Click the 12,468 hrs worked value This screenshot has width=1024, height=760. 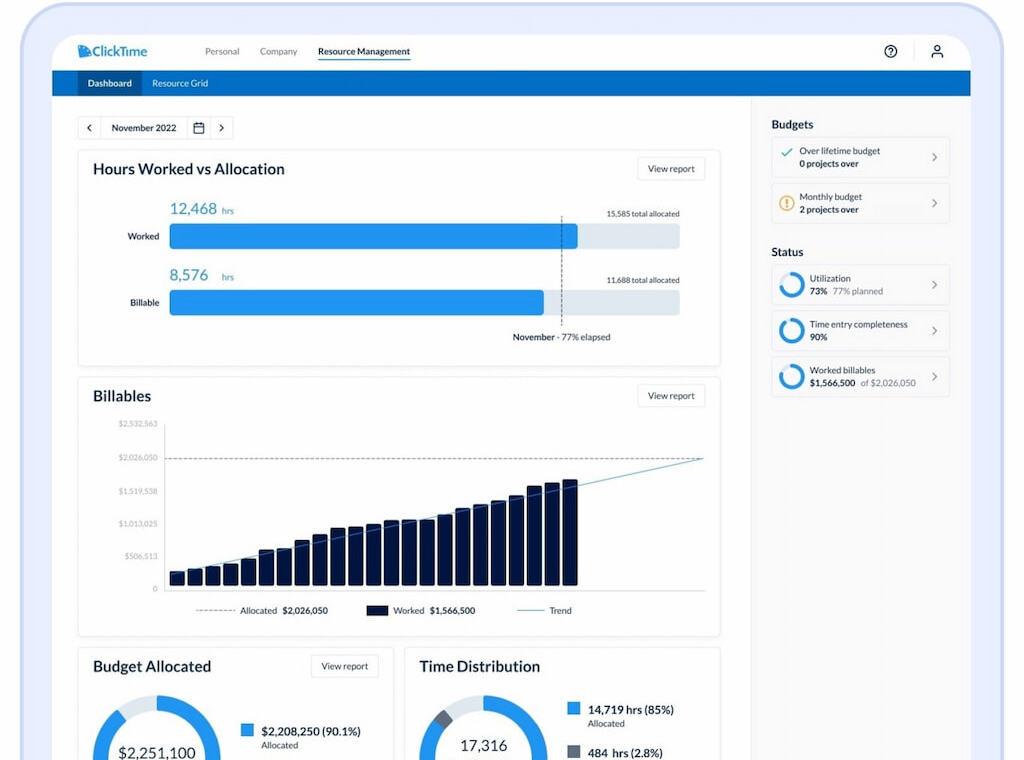pos(202,209)
